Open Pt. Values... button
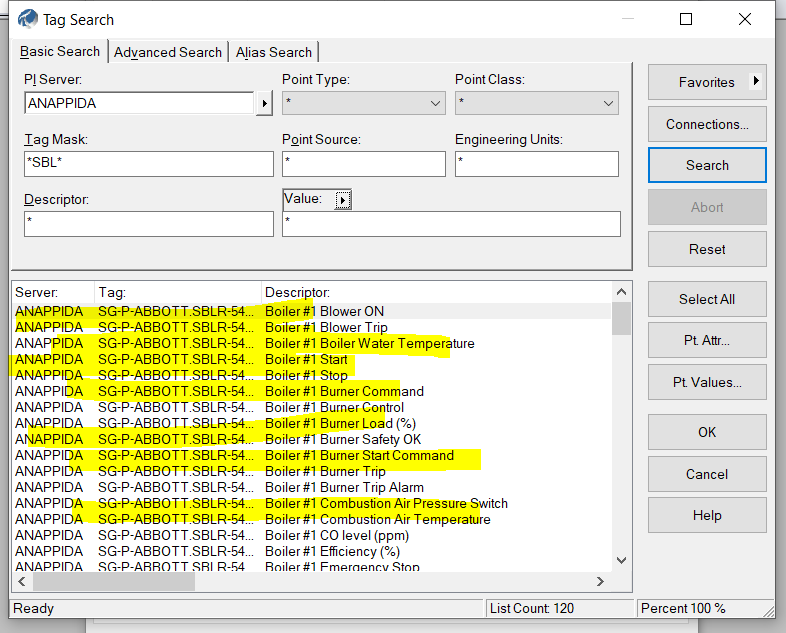 [x=707, y=382]
